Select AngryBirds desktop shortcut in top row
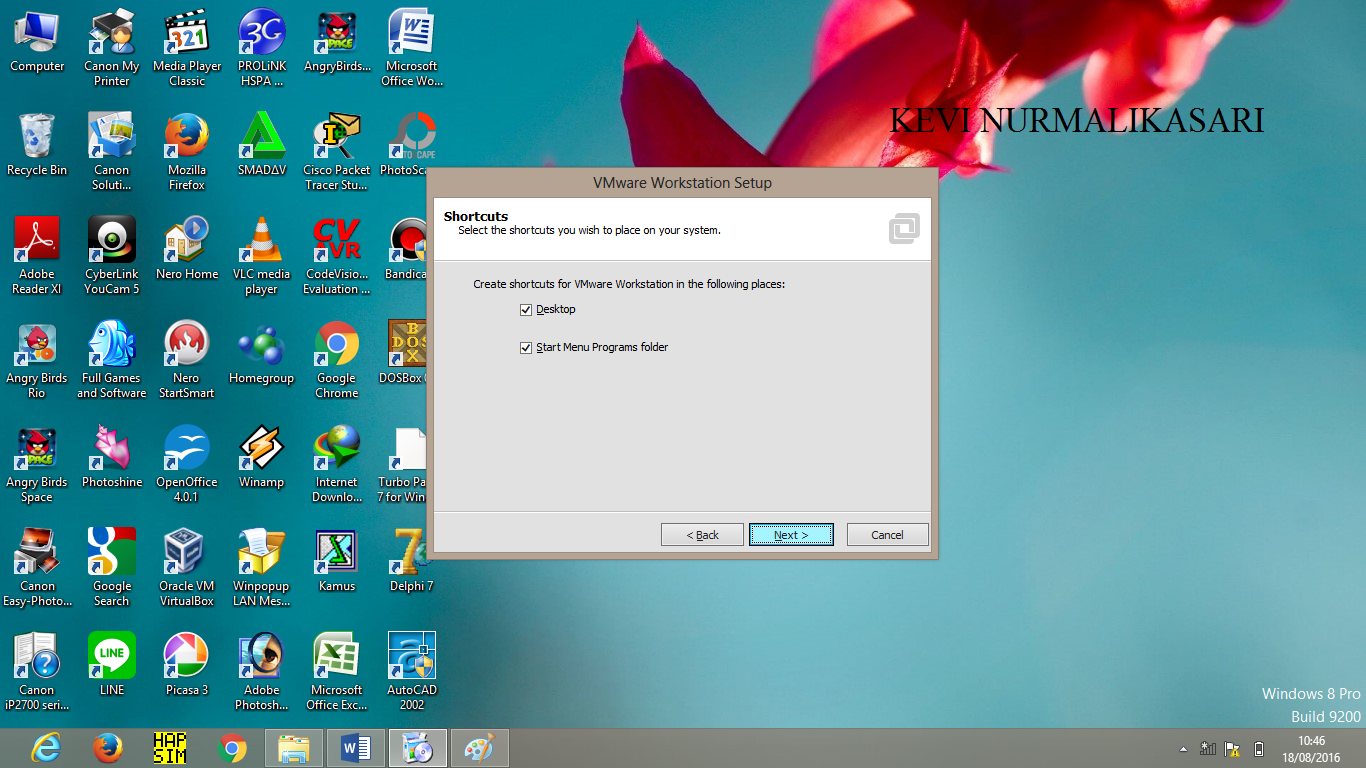The width and height of the screenshot is (1366, 768). pyautogui.click(x=337, y=42)
